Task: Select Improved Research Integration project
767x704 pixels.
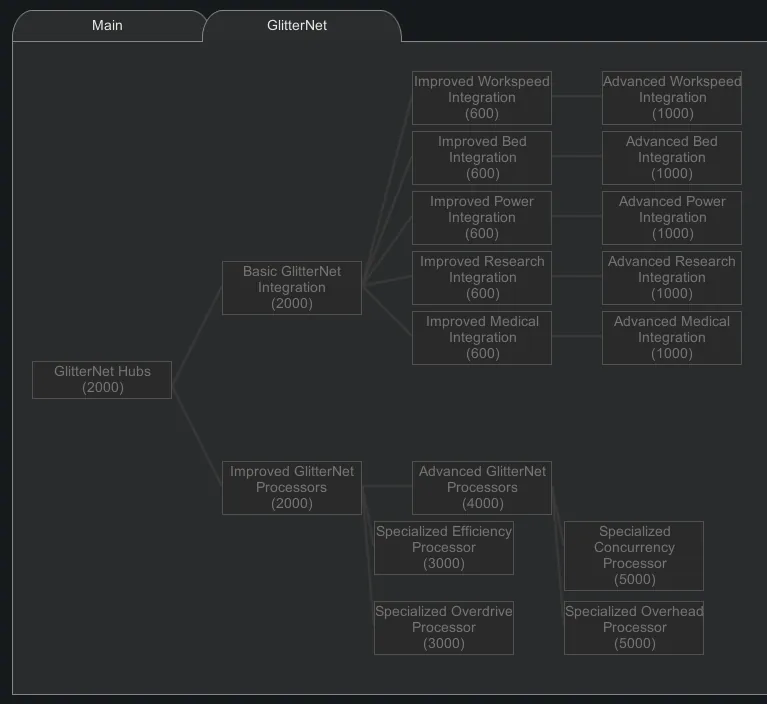Action: [x=481, y=278]
